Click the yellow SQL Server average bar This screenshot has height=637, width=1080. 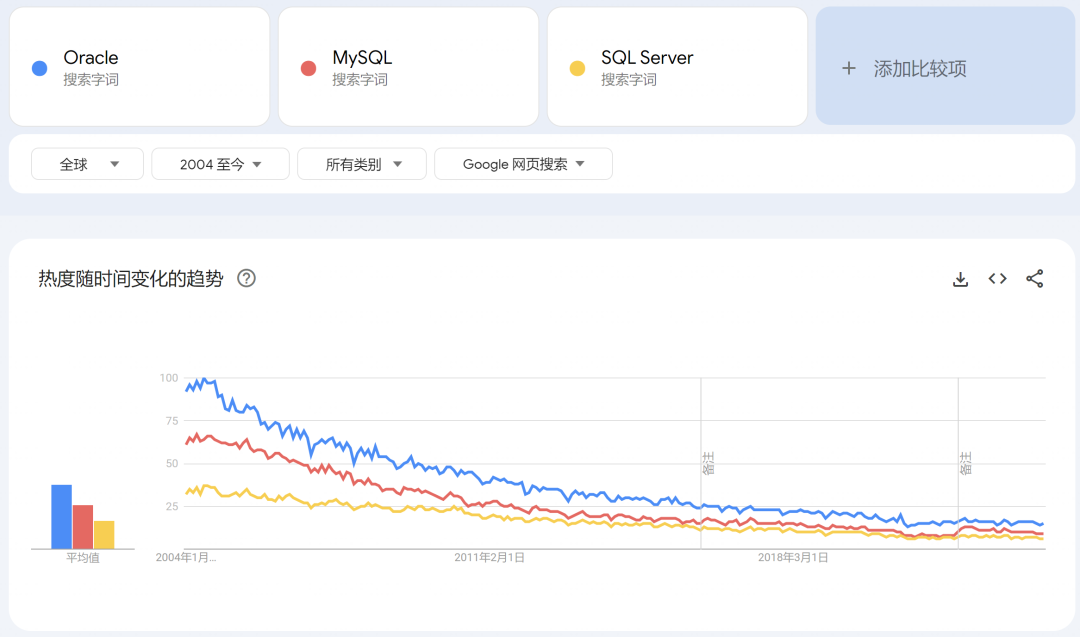click(104, 534)
